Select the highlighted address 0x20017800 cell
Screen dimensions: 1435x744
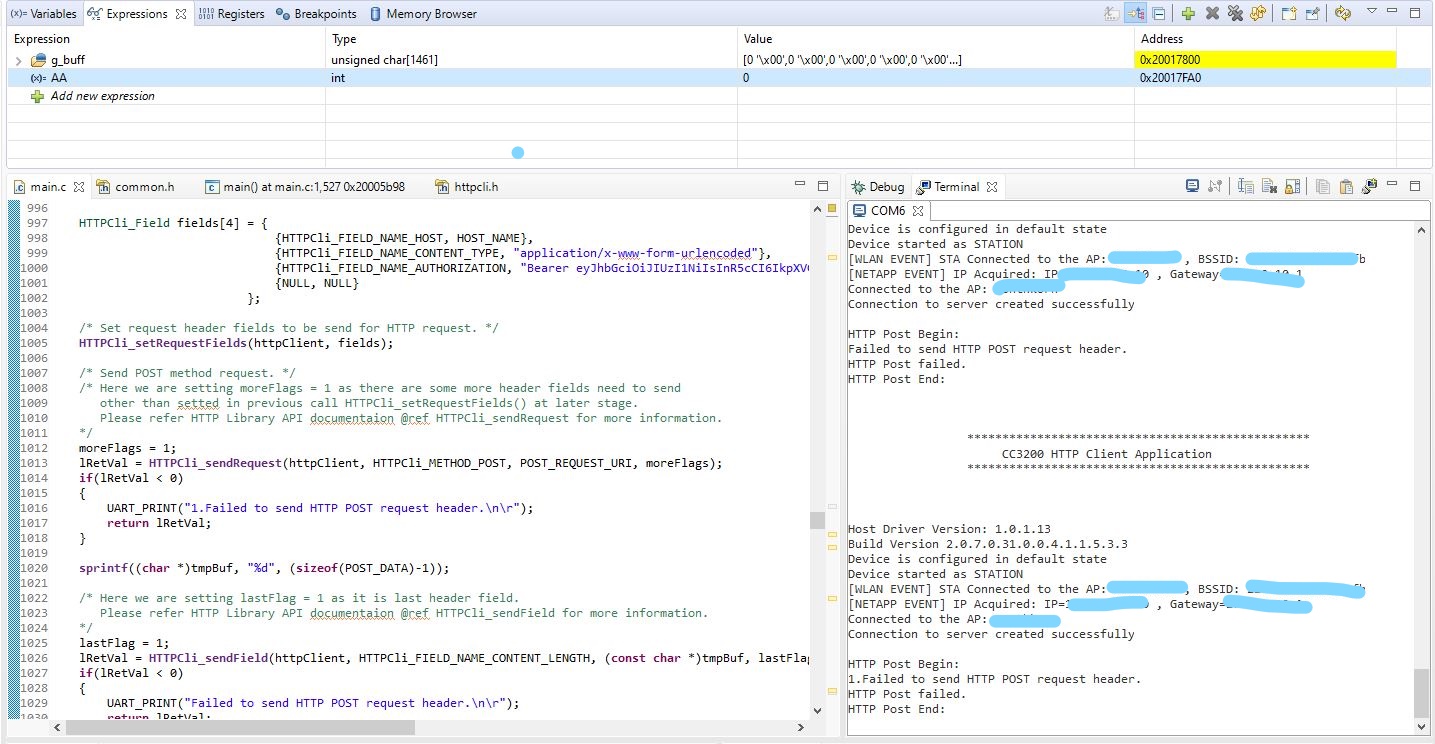(x=1265, y=60)
